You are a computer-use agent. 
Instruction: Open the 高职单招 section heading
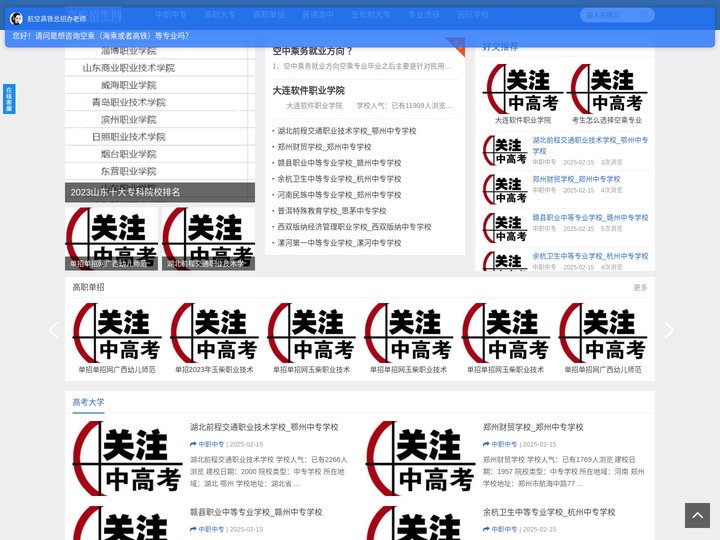[88, 287]
